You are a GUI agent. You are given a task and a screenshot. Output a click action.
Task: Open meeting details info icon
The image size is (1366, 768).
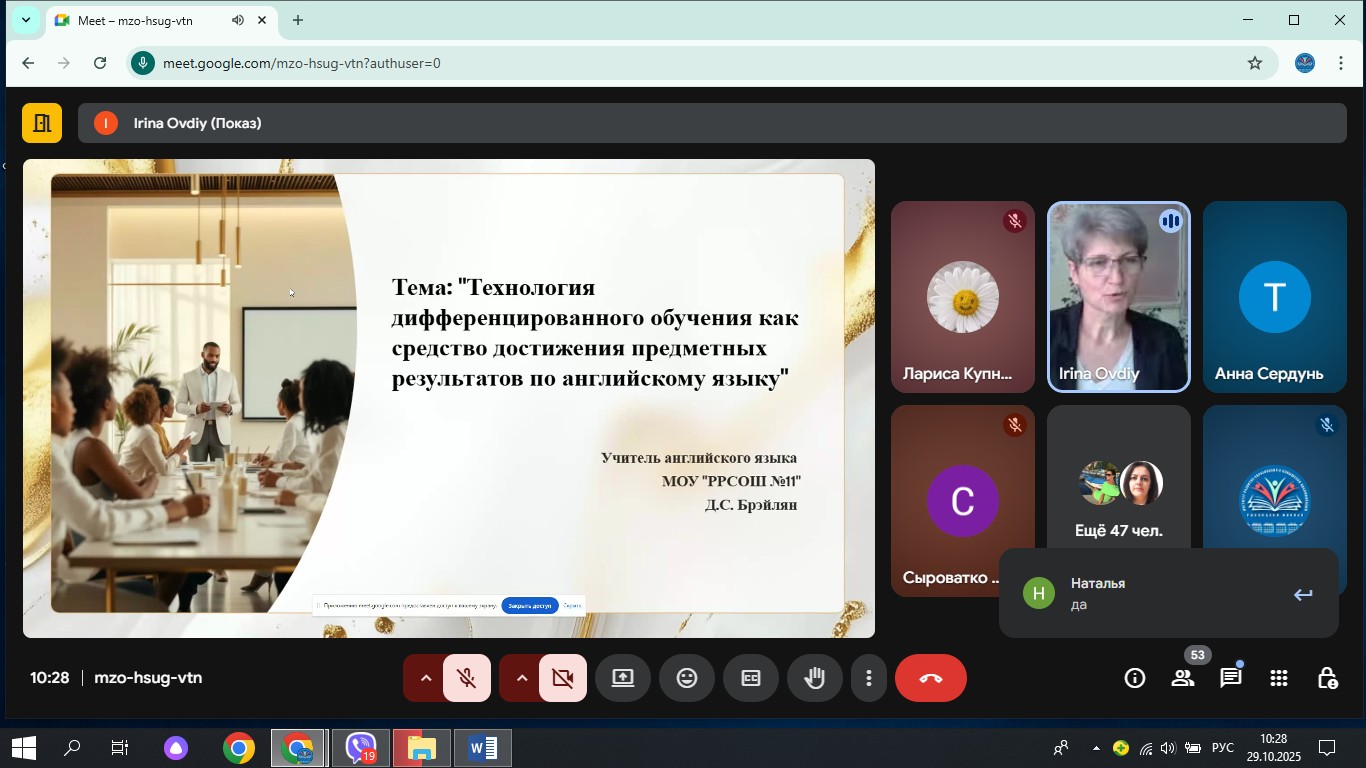pos(1134,678)
